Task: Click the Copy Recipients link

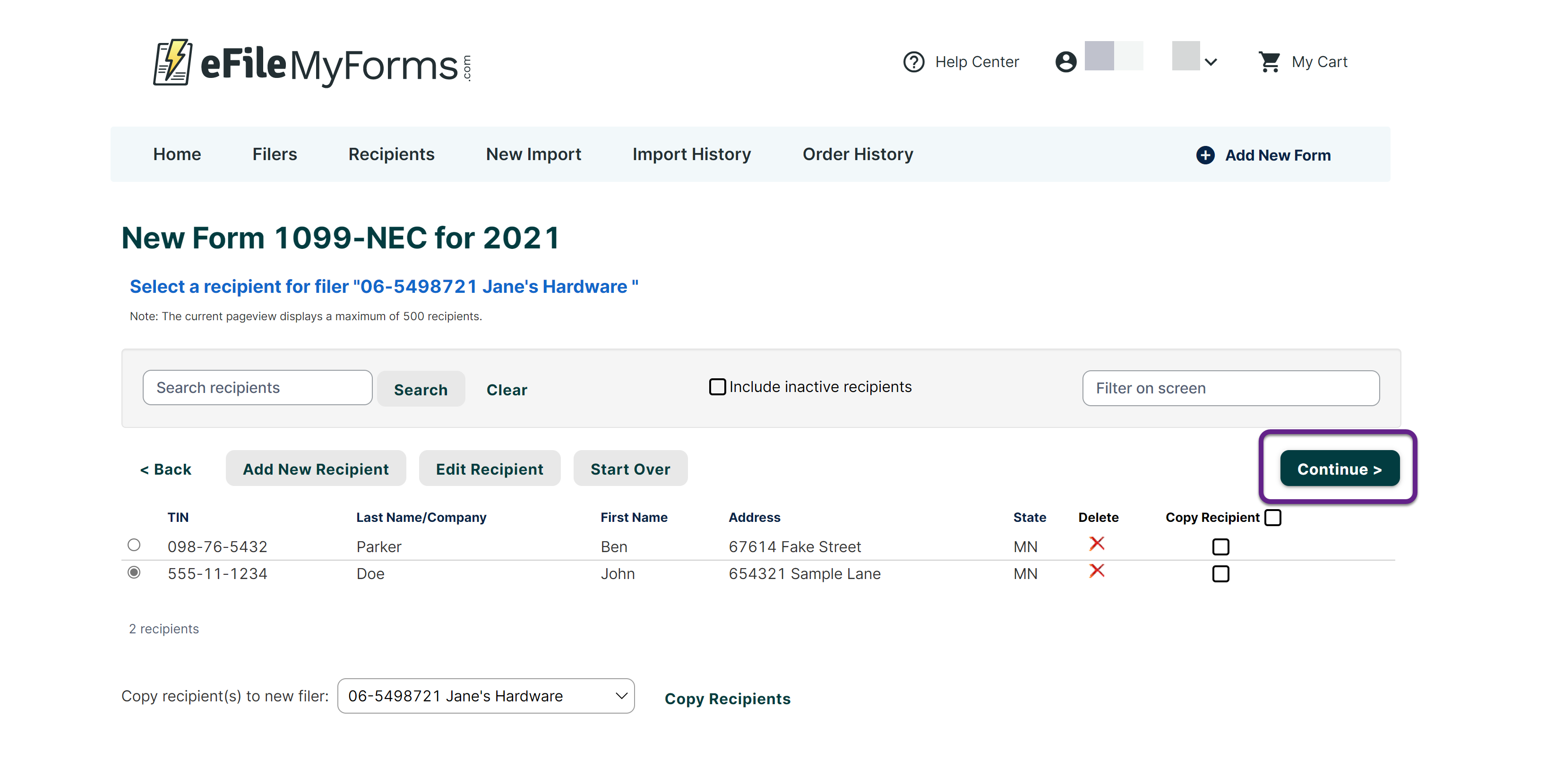Action: (727, 699)
